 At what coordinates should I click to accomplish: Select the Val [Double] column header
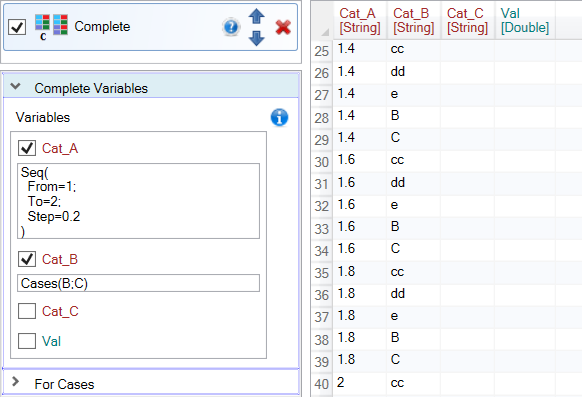pyautogui.click(x=525, y=20)
